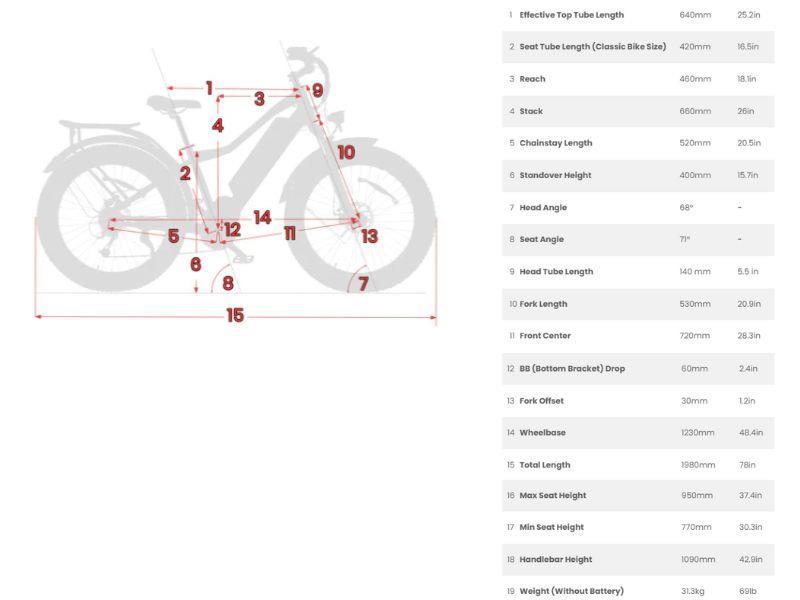Click the Handlebar Height row label

coord(555,559)
